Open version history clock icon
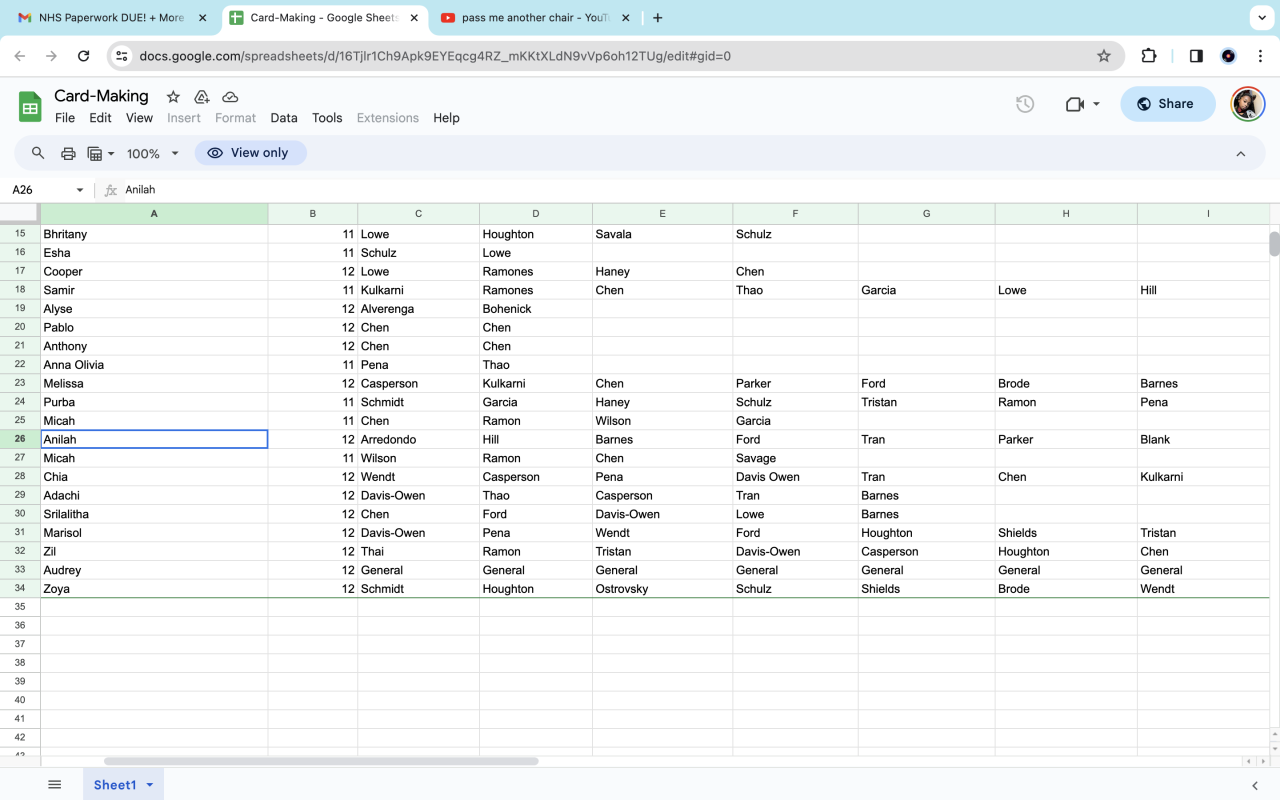 click(1025, 104)
